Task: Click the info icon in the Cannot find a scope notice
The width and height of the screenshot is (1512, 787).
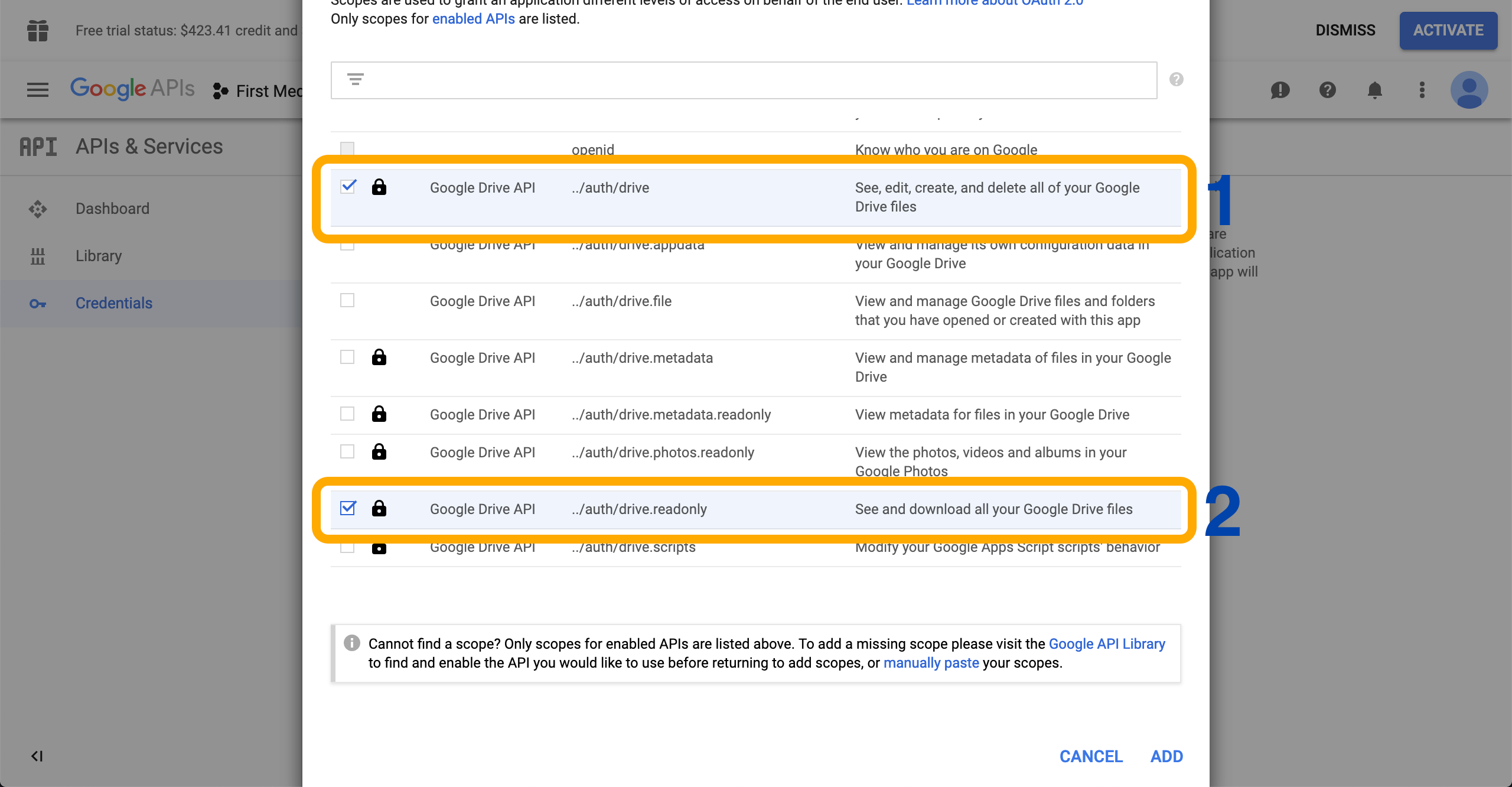Action: 352,643
